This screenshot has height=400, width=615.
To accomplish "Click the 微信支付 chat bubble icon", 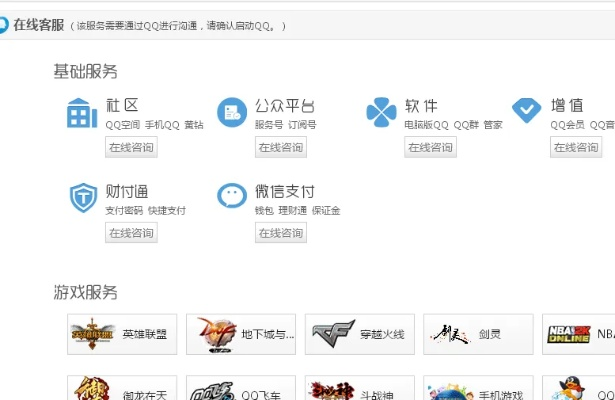I will 232,195.
